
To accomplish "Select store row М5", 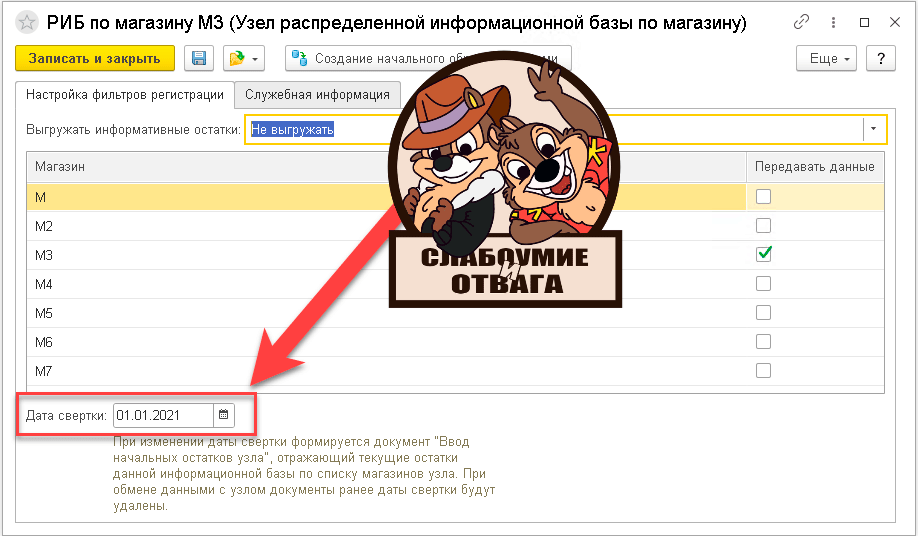I will tap(455, 313).
